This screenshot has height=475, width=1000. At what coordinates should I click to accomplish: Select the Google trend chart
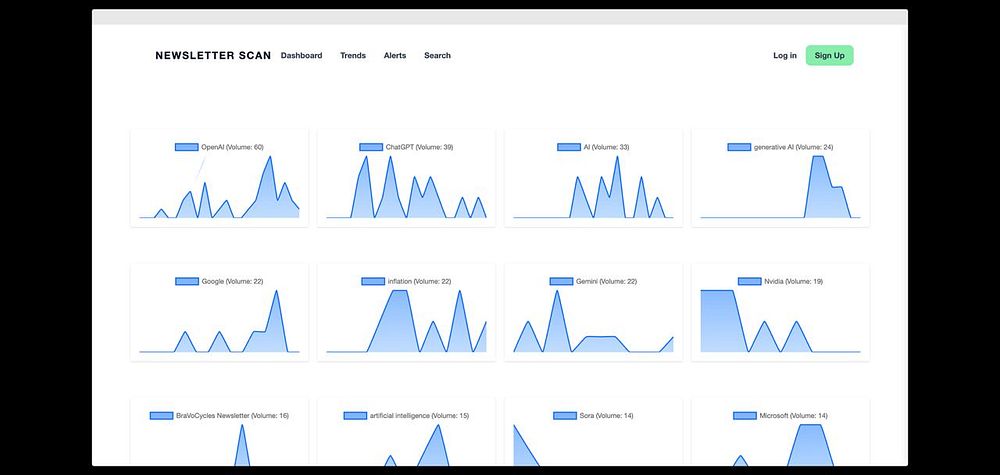(219, 312)
